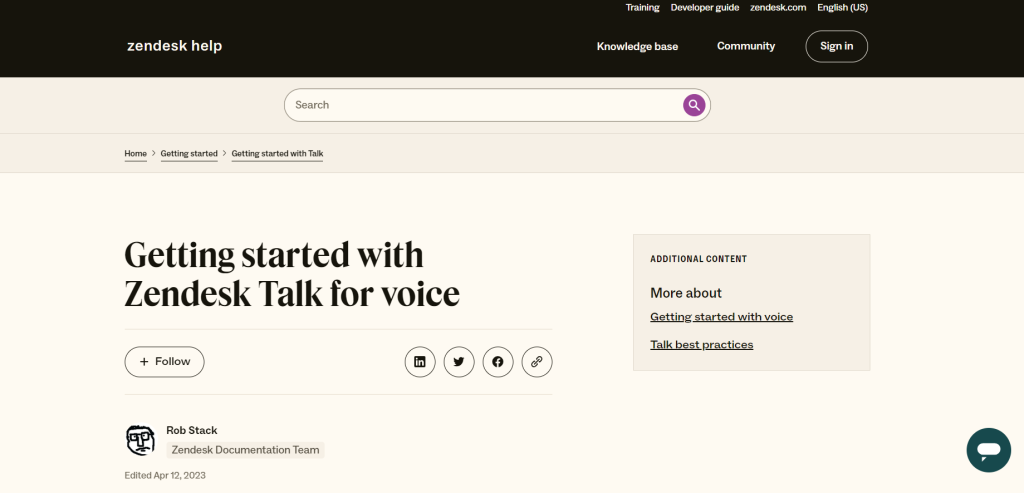The width and height of the screenshot is (1024, 493).
Task: Click the Sign in button
Action: pos(837,46)
